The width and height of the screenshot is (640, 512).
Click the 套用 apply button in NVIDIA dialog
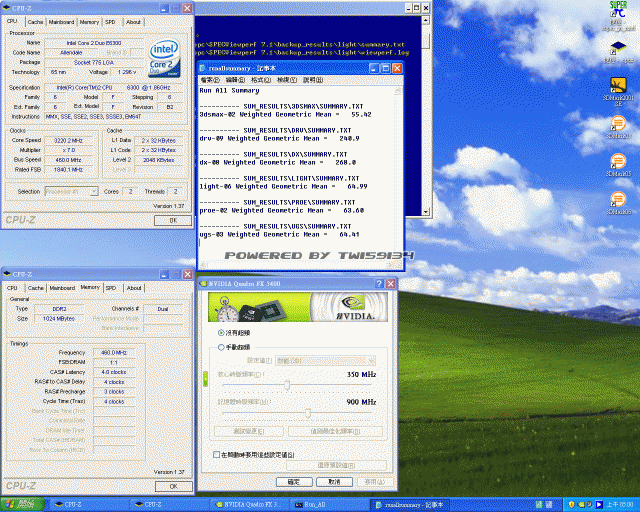[x=374, y=482]
